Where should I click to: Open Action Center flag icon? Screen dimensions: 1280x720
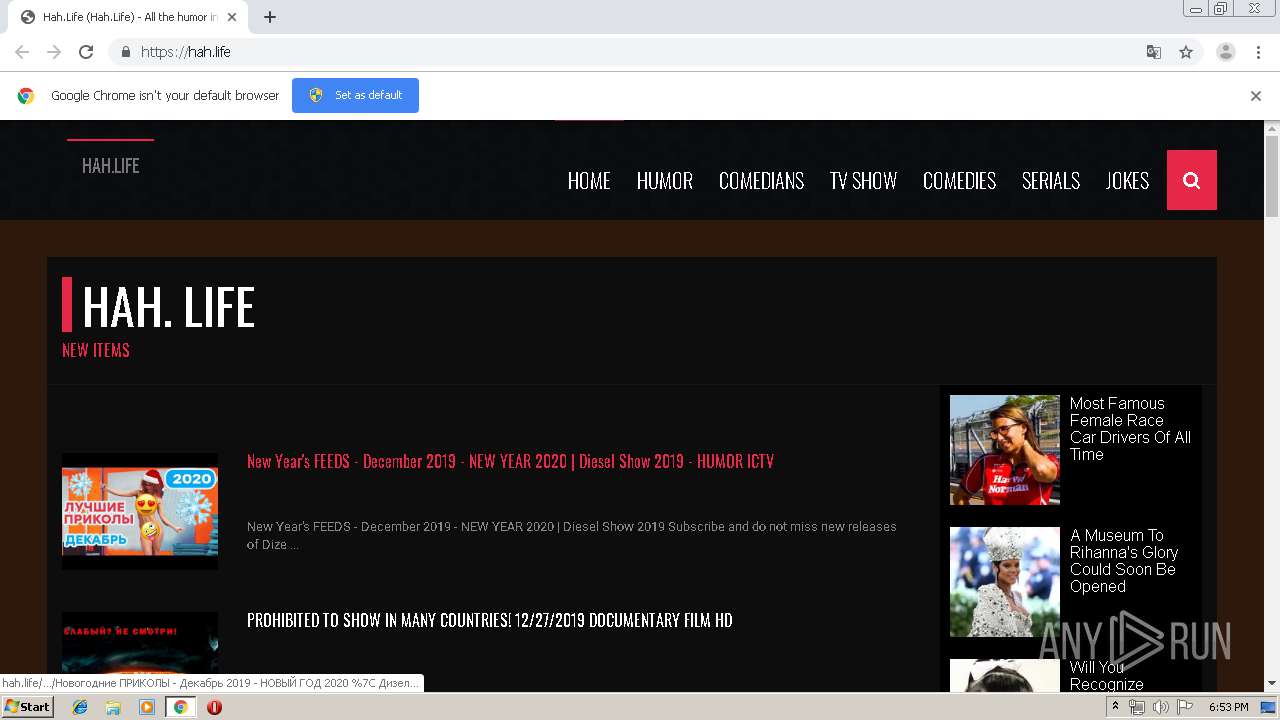tap(1185, 707)
